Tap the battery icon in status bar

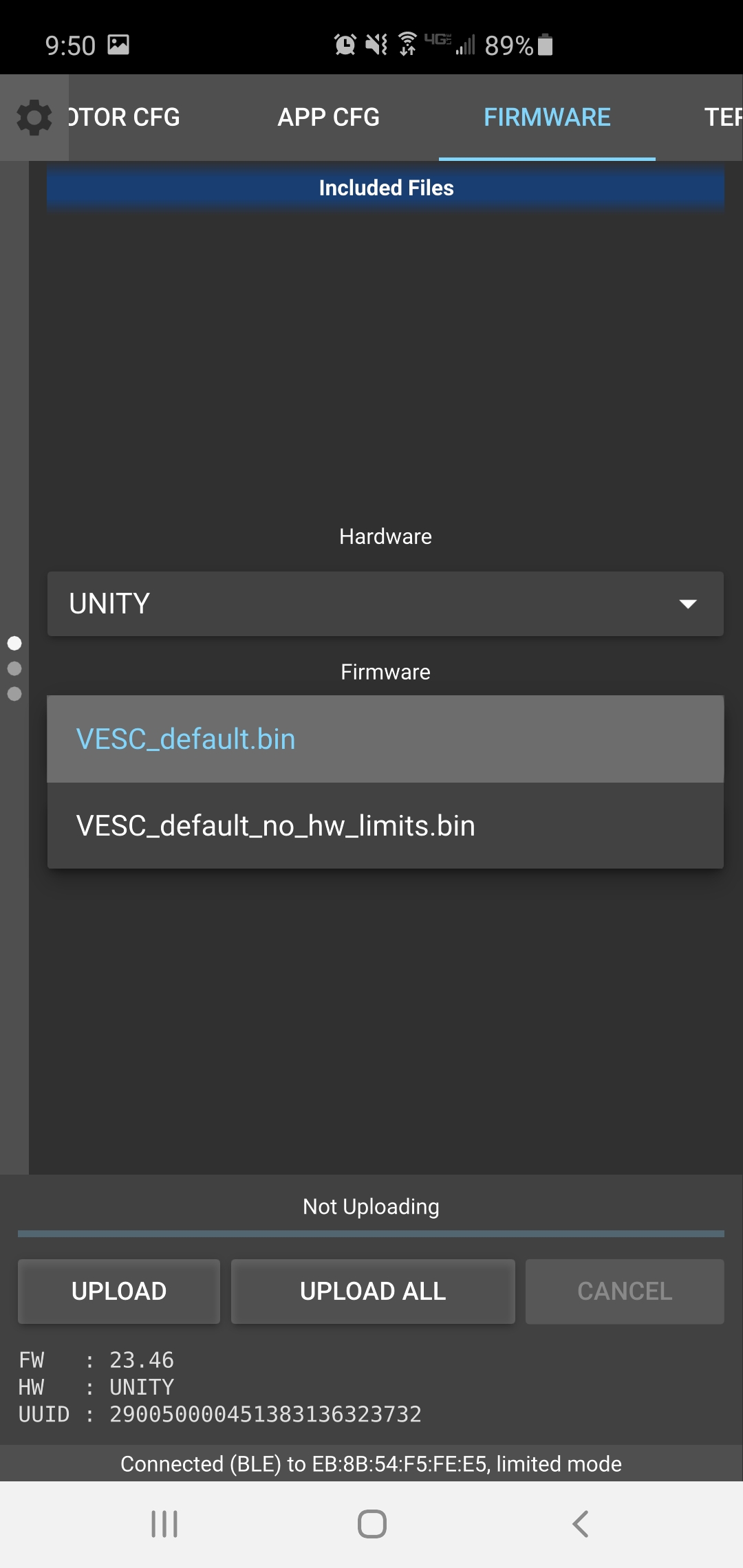click(545, 45)
